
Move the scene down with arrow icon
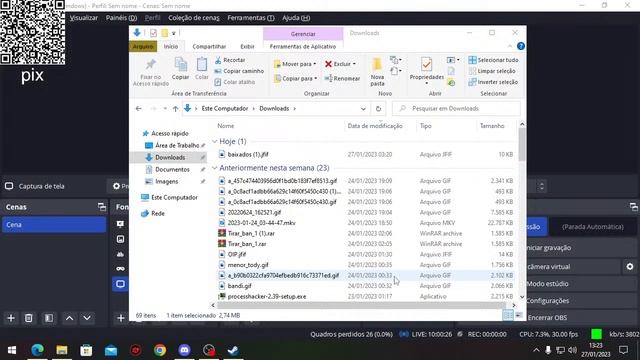coord(87,318)
